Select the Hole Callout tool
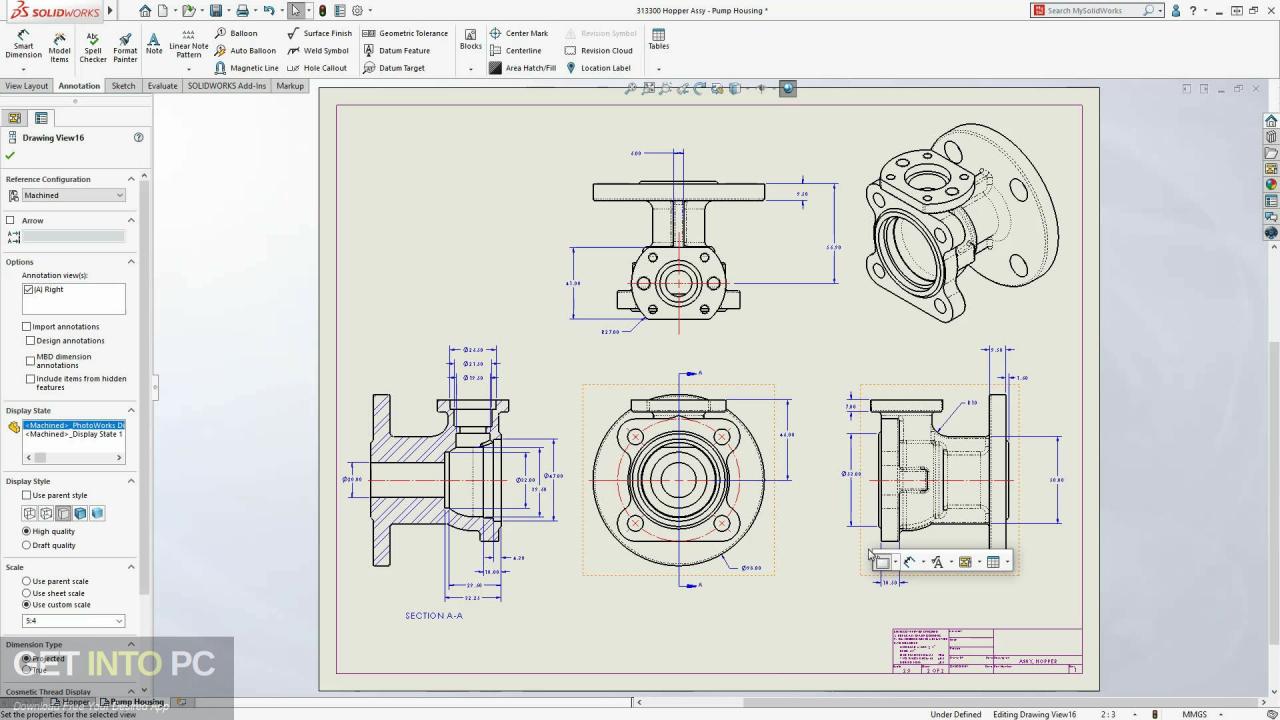Viewport: 1280px width, 720px height. click(x=317, y=68)
